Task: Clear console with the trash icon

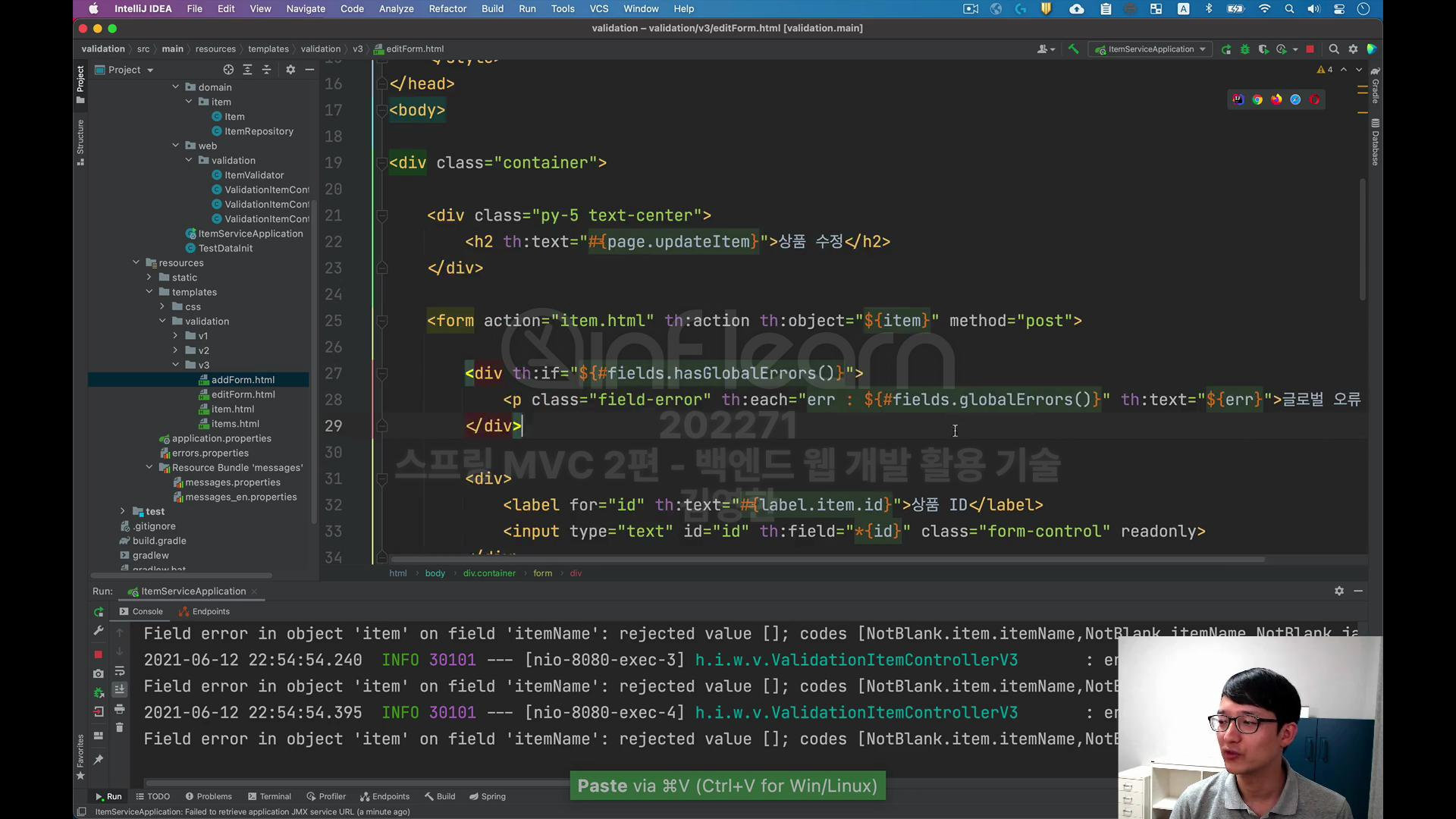Action: pos(119,727)
